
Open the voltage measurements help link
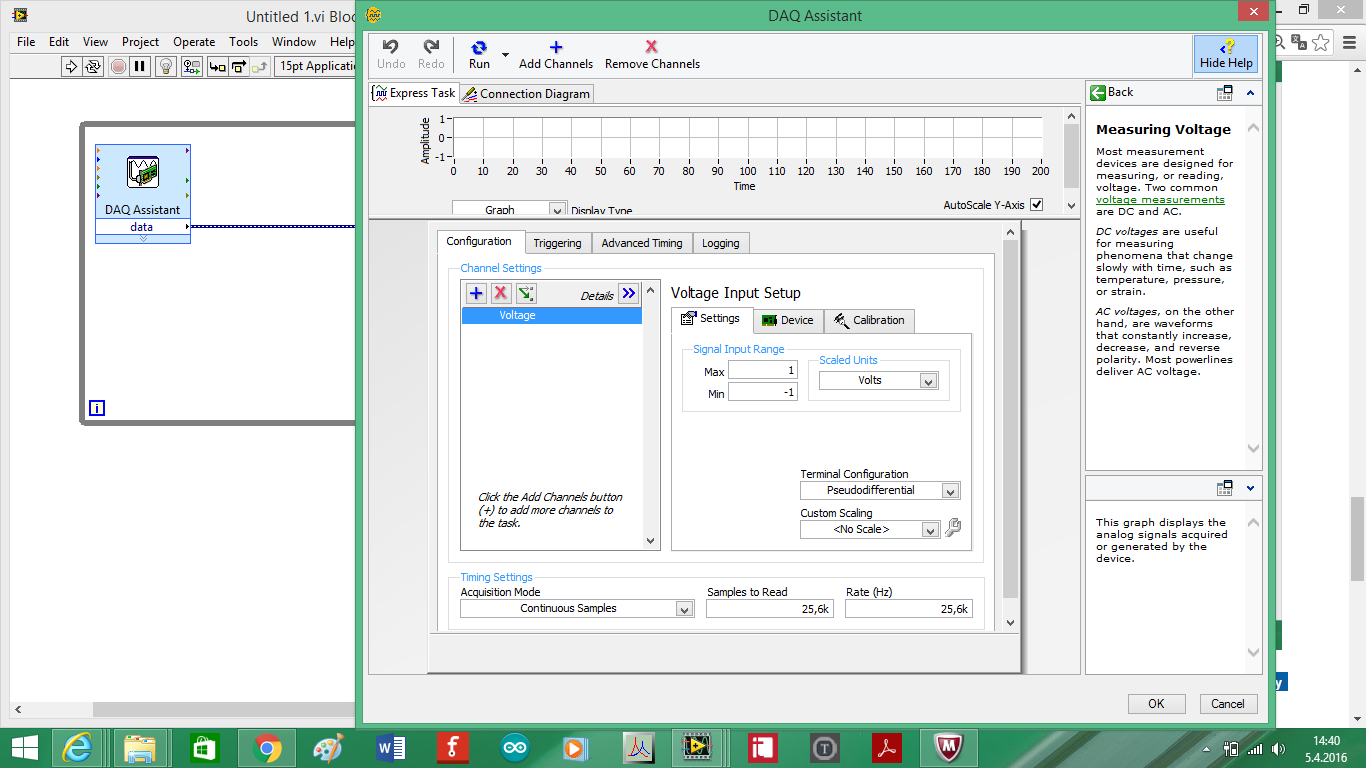pos(1160,200)
